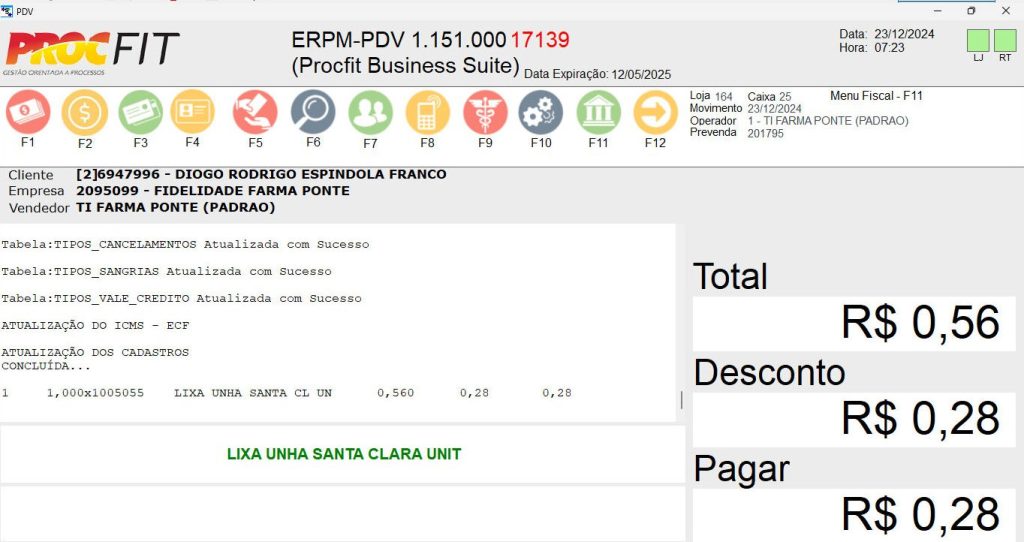This screenshot has width=1024, height=542.
Task: Click the RT green status indicator
Action: tap(1005, 40)
